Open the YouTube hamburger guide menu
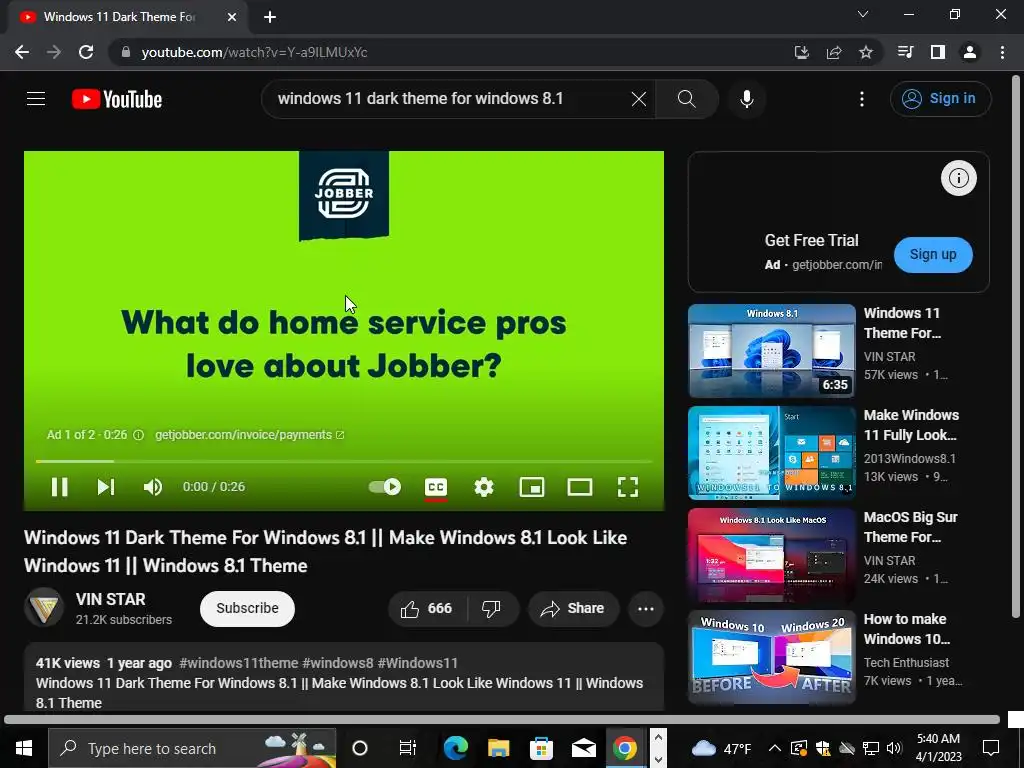This screenshot has width=1024, height=768. (36, 99)
